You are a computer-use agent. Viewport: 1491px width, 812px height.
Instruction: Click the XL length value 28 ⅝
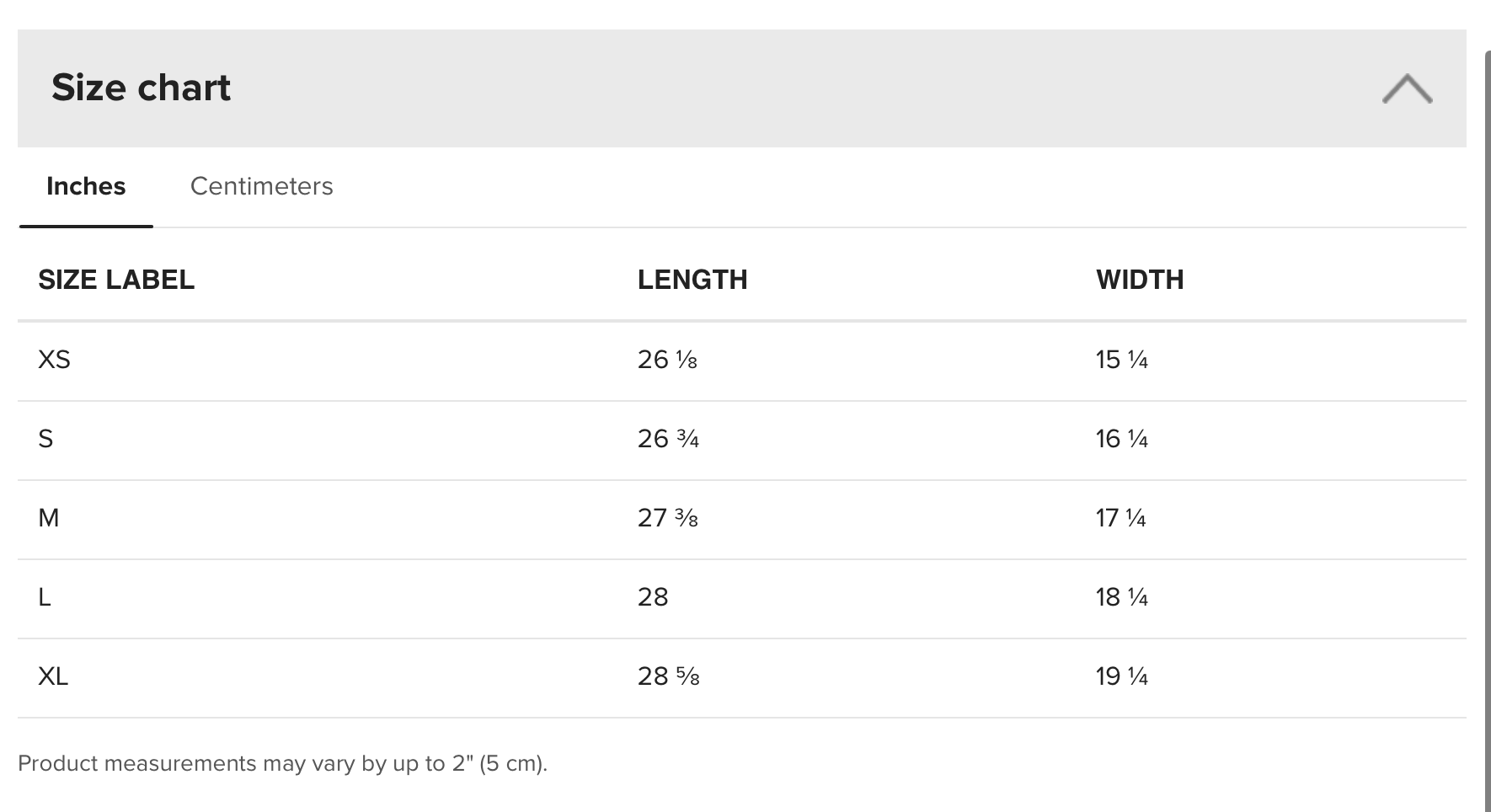pyautogui.click(x=668, y=676)
